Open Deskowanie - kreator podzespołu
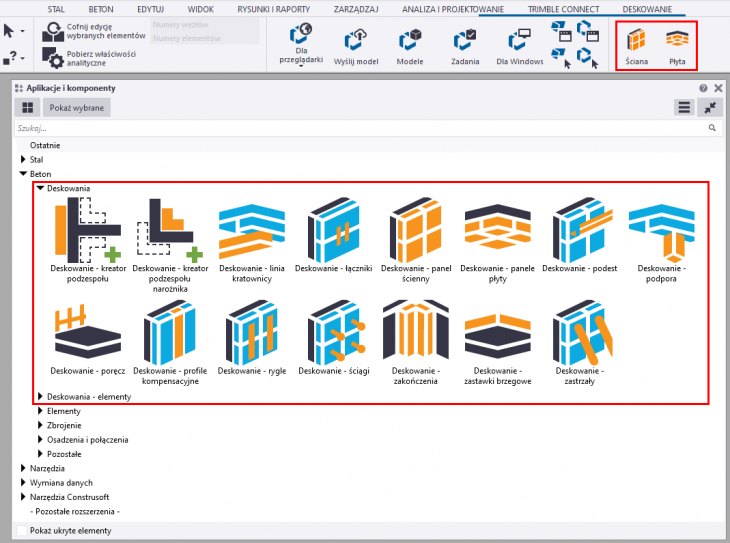This screenshot has width=730, height=543. 86,228
